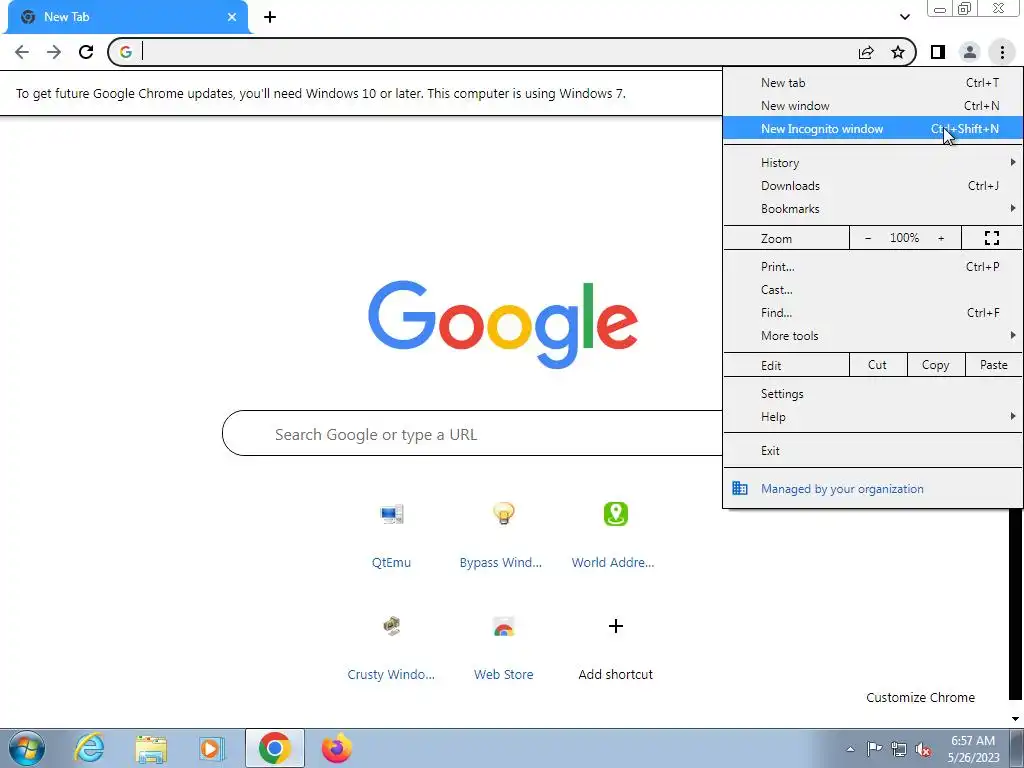
Task: Enter fullscreen via the zoom row icon
Action: 991,238
